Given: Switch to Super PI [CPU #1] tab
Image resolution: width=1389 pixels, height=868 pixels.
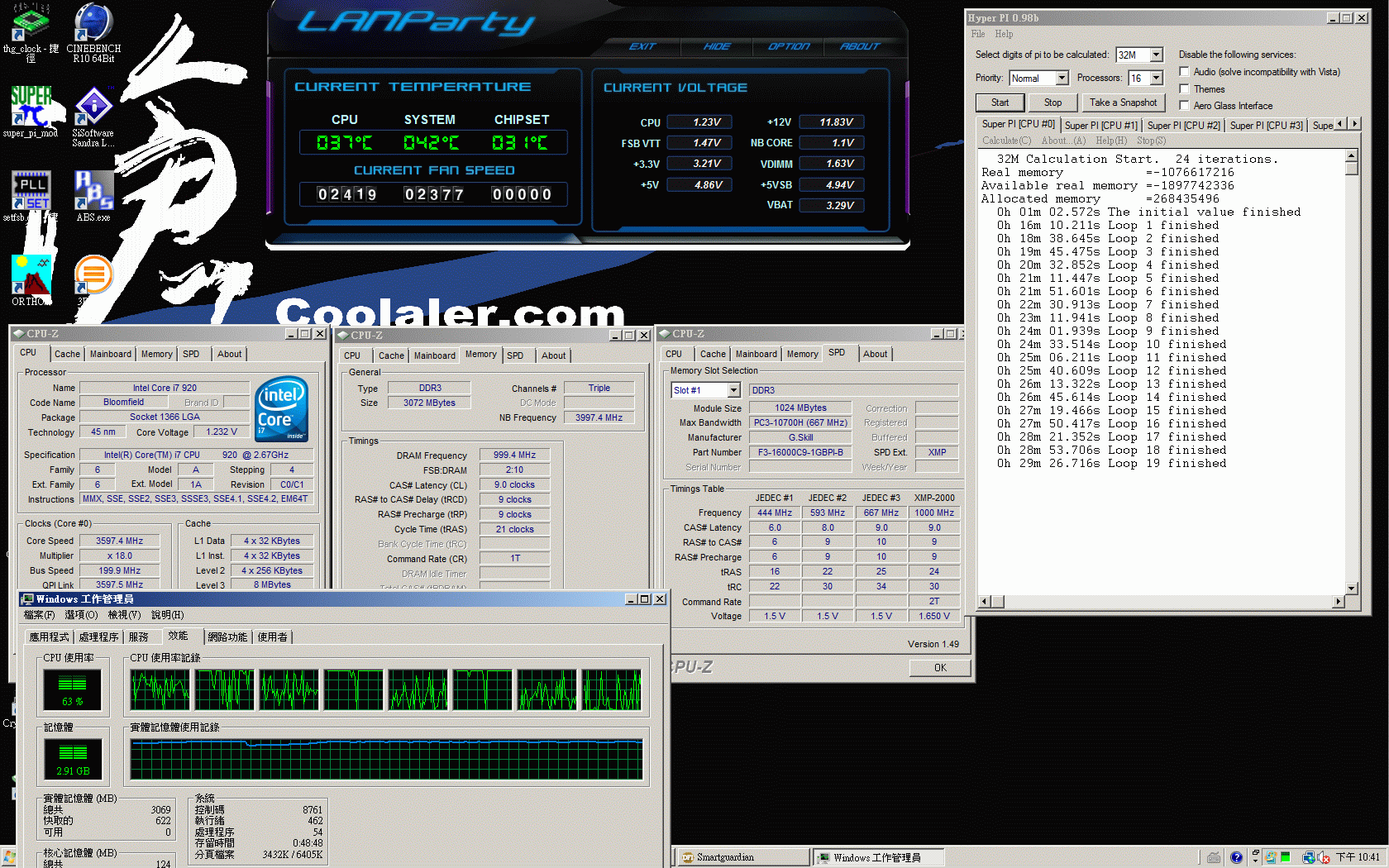Looking at the screenshot, I should [x=1101, y=126].
